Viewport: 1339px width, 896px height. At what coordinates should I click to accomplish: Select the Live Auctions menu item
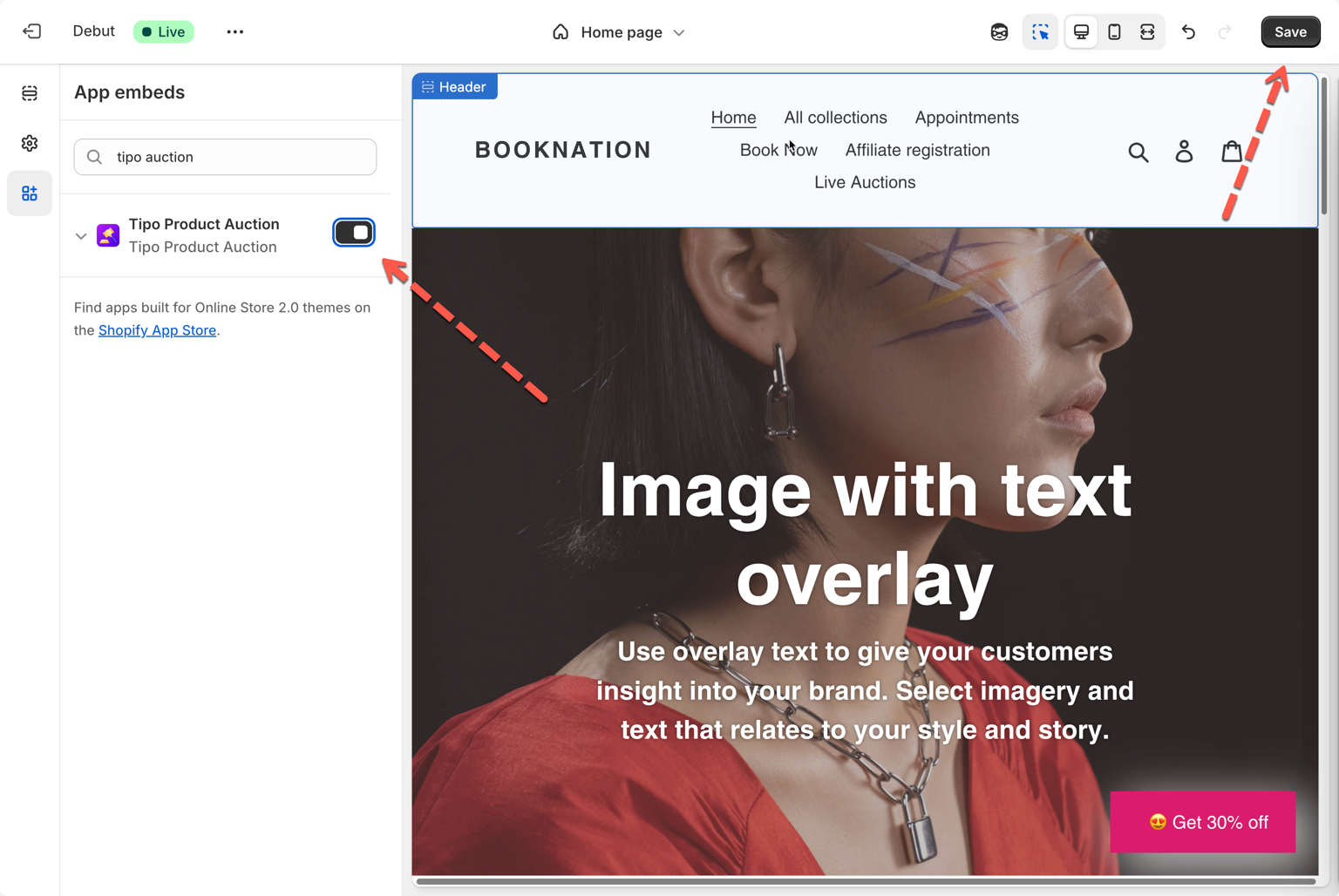point(864,182)
